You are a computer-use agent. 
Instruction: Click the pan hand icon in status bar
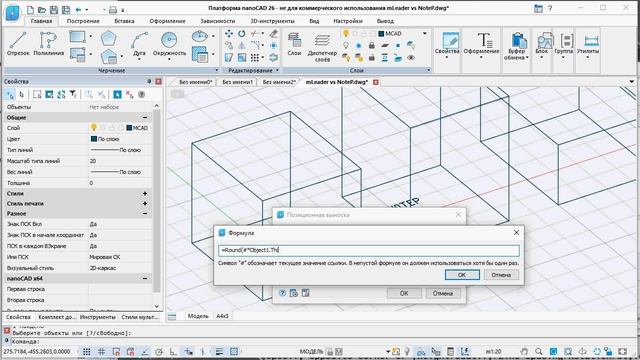[x=524, y=351]
